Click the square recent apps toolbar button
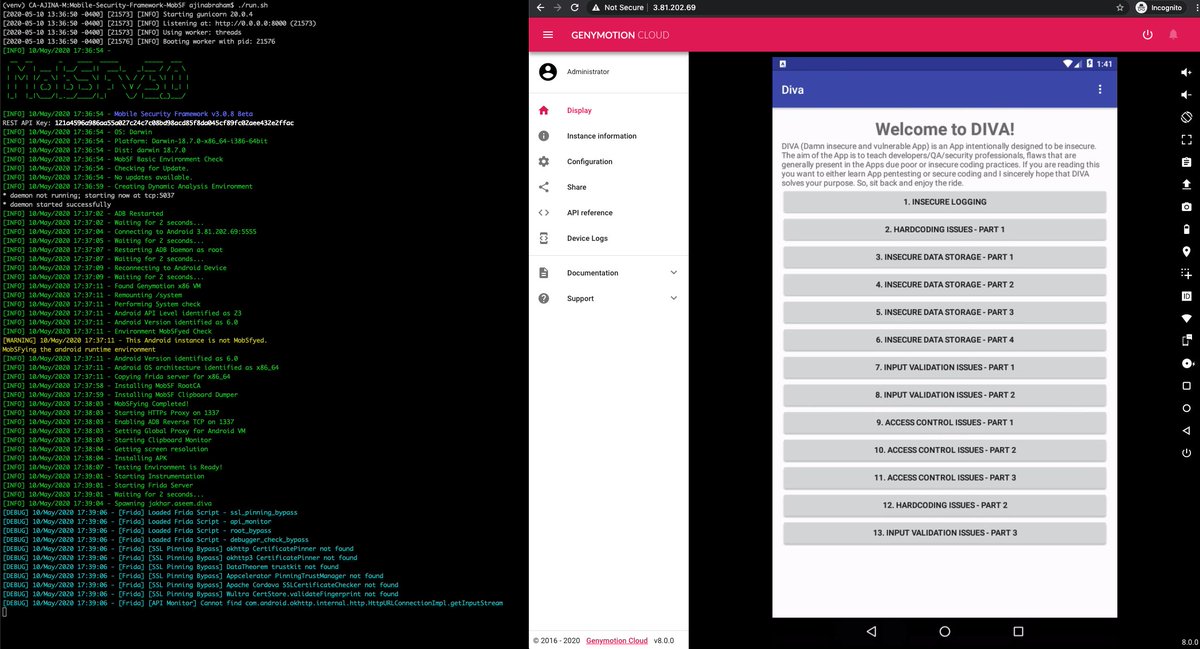Image resolution: width=1200 pixels, height=649 pixels. 1186,386
